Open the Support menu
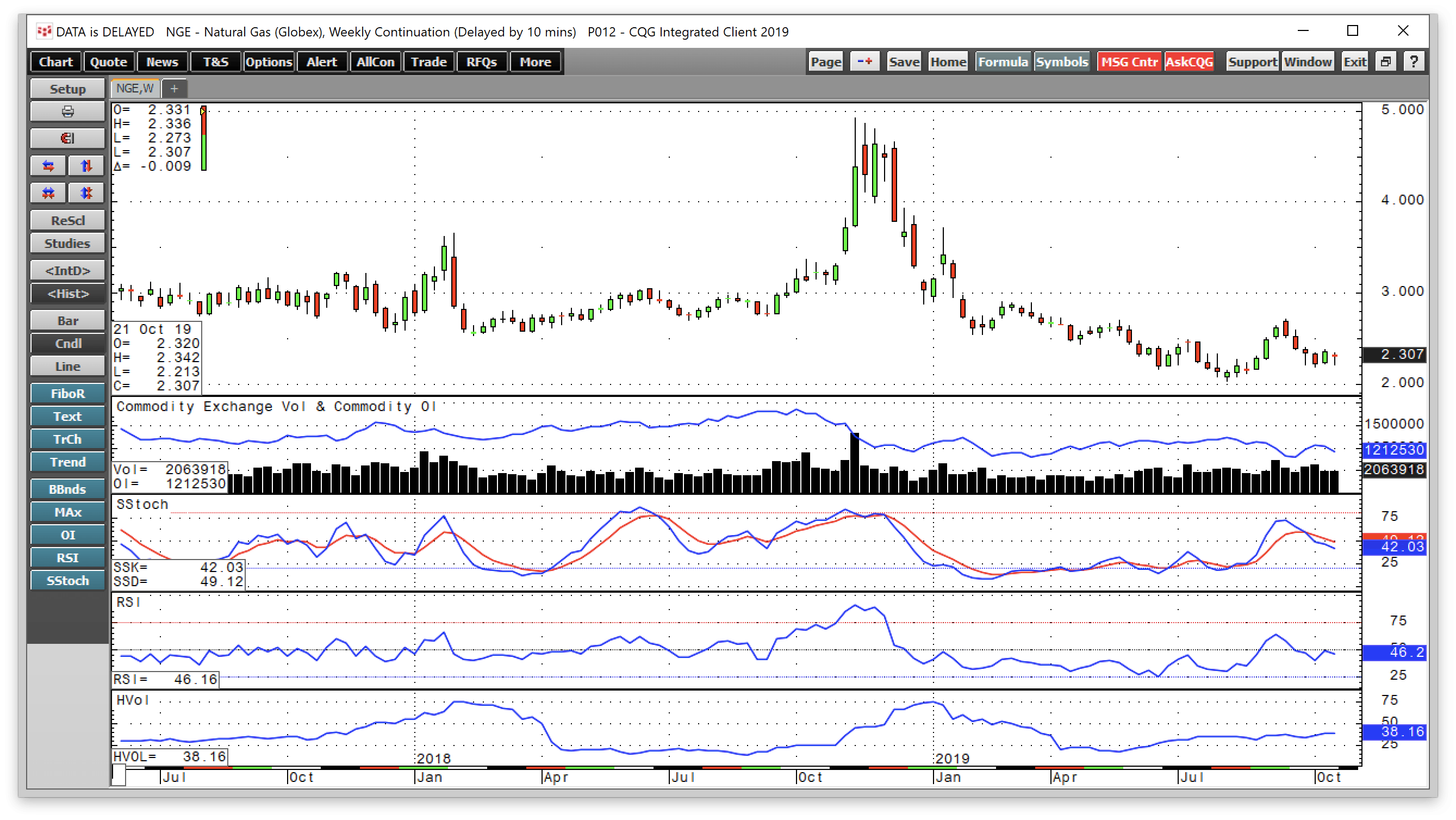 point(1252,61)
